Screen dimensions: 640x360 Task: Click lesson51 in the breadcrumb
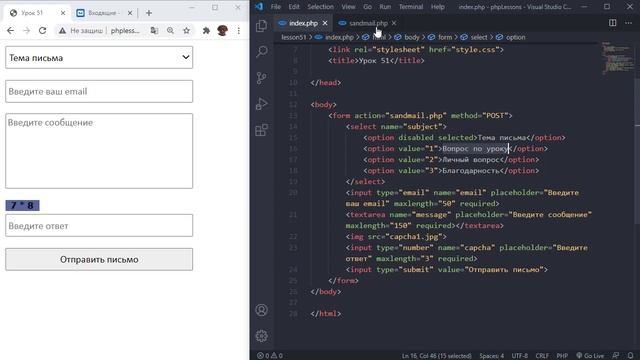(293, 37)
